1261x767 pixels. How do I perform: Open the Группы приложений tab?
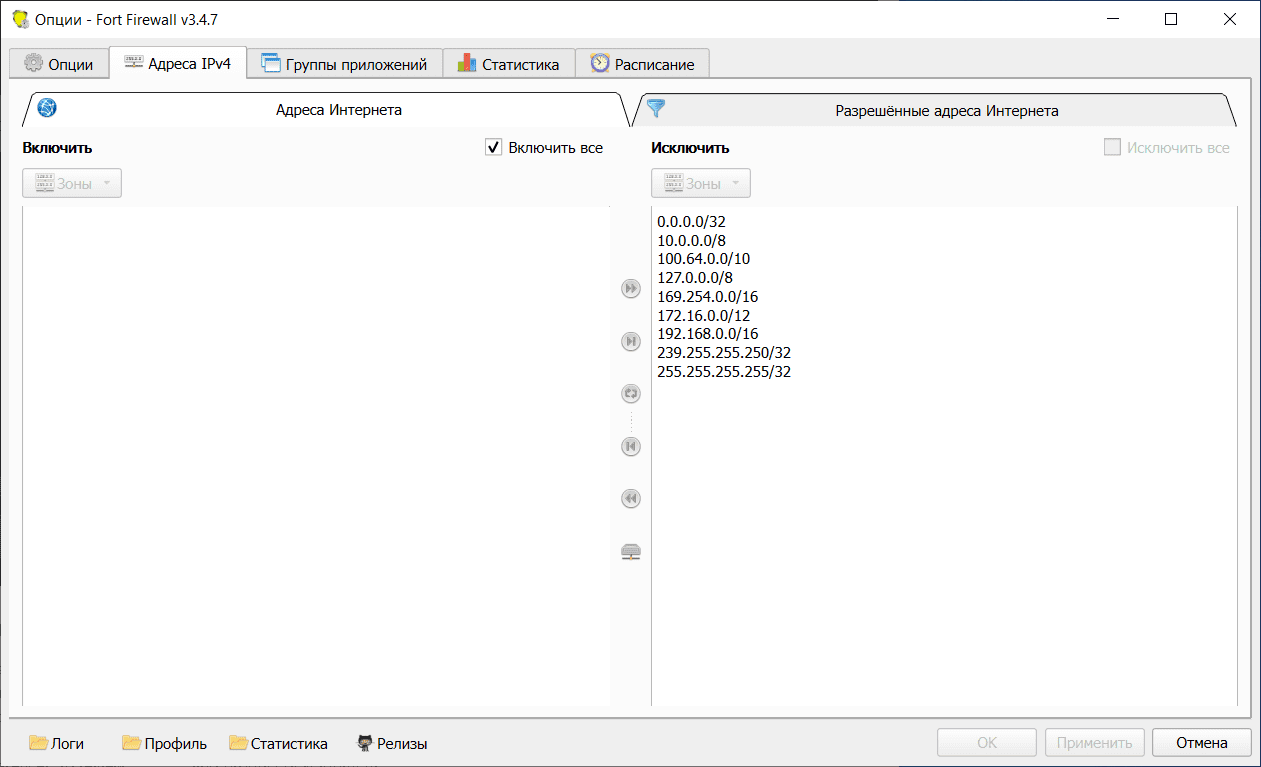click(x=345, y=64)
